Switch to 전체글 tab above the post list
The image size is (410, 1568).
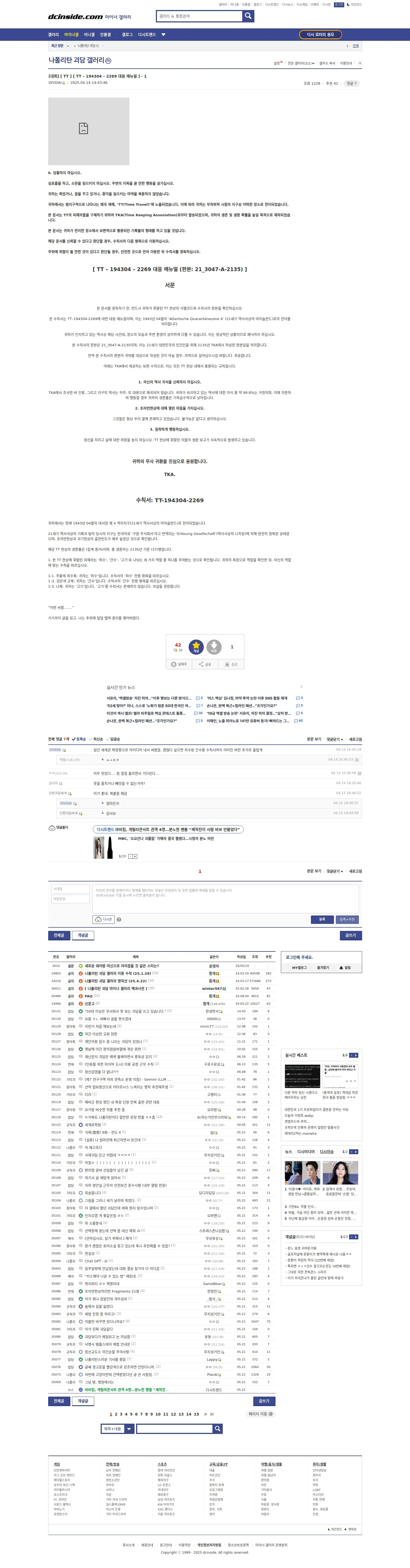coord(59,935)
